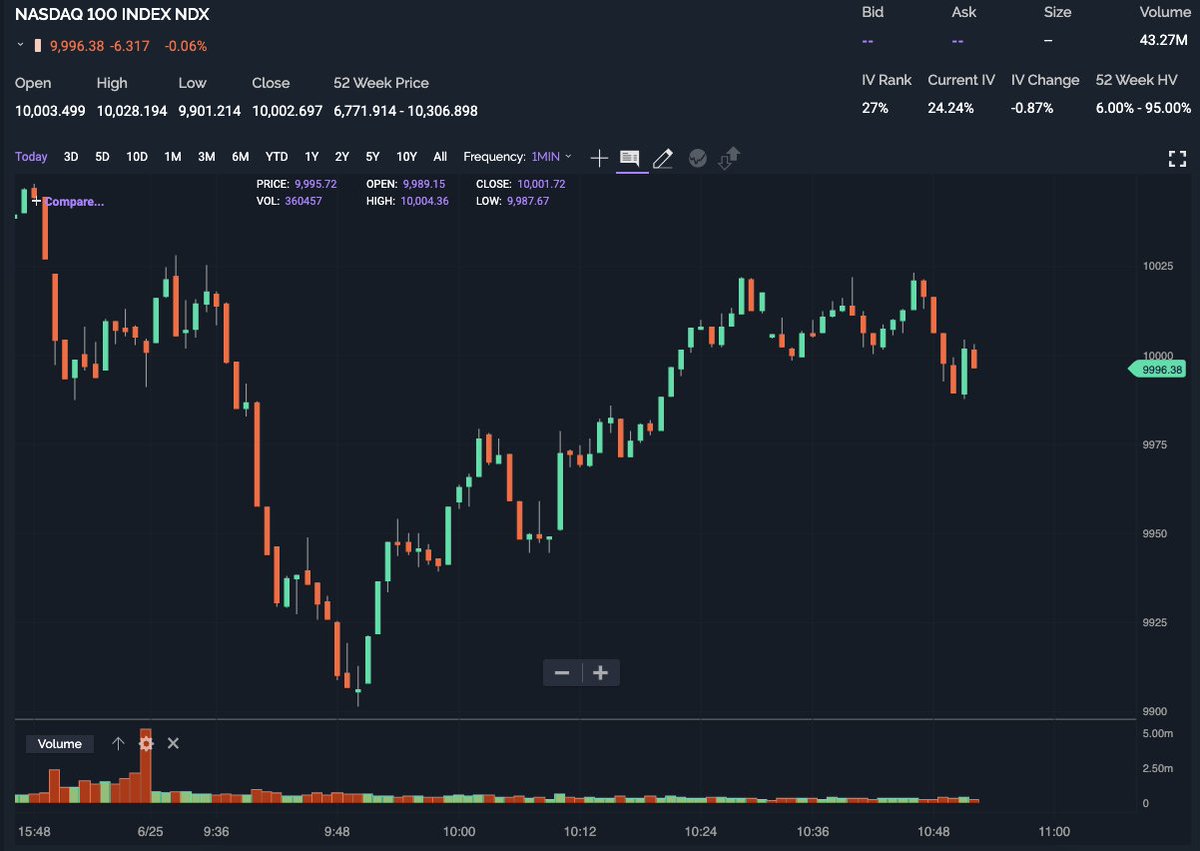
Task: Switch chart range to YTD
Action: [x=276, y=157]
